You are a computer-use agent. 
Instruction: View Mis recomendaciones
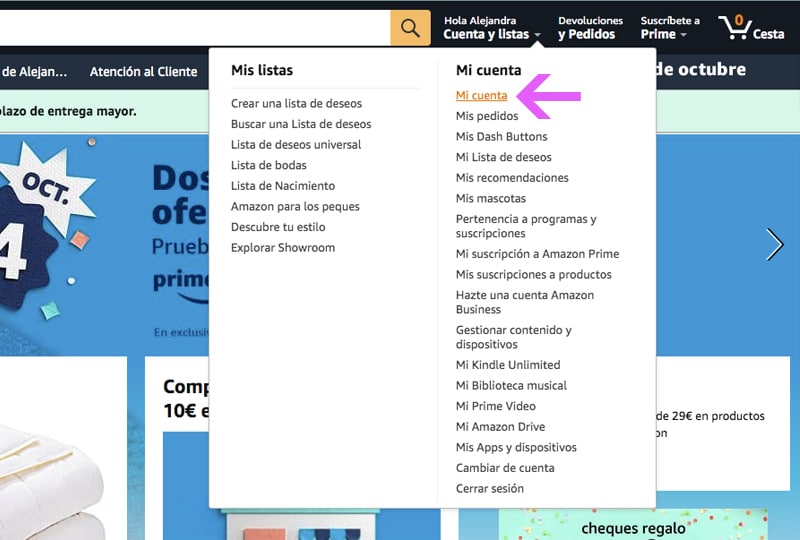pos(512,178)
